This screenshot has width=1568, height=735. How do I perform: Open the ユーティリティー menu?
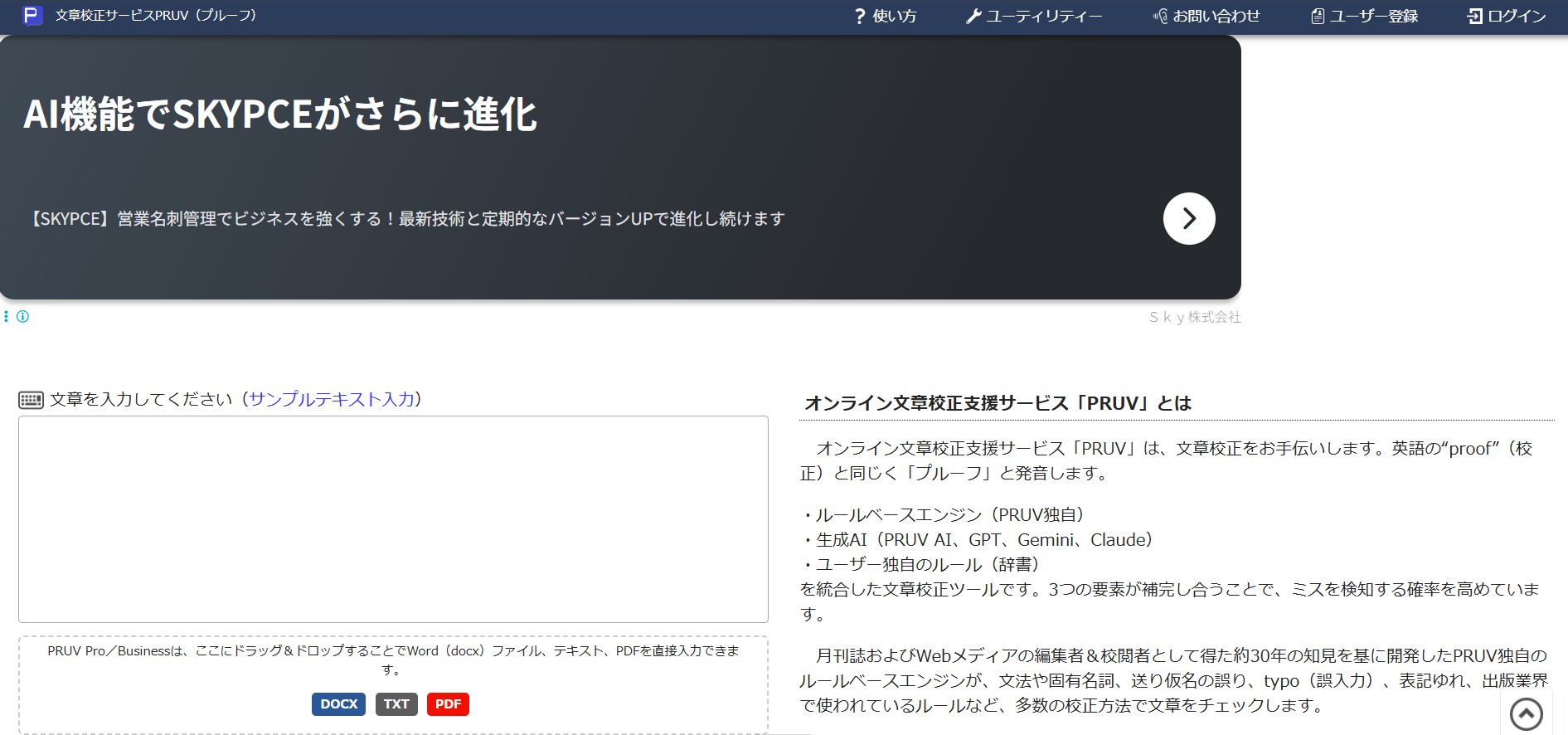(1034, 16)
